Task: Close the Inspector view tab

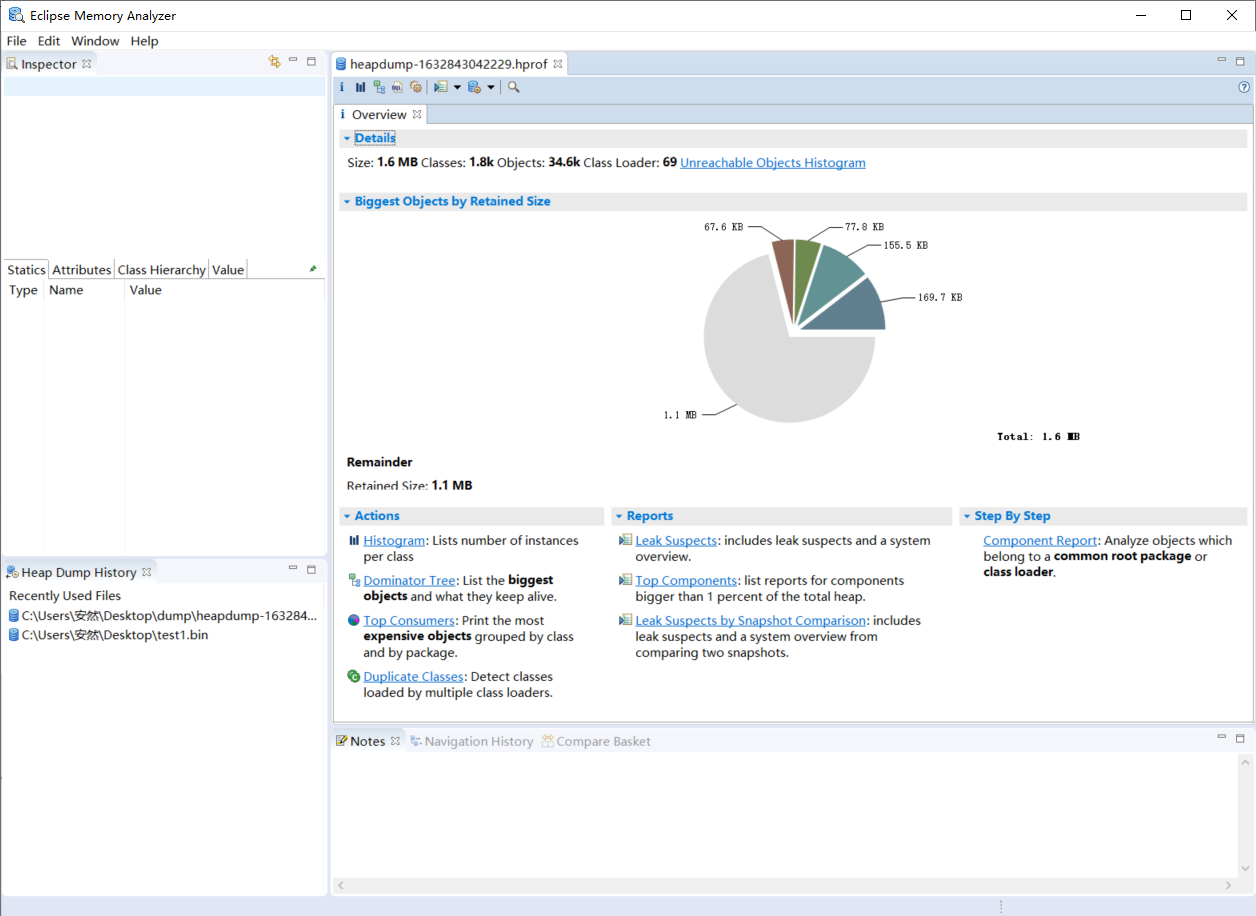Action: 87,64
